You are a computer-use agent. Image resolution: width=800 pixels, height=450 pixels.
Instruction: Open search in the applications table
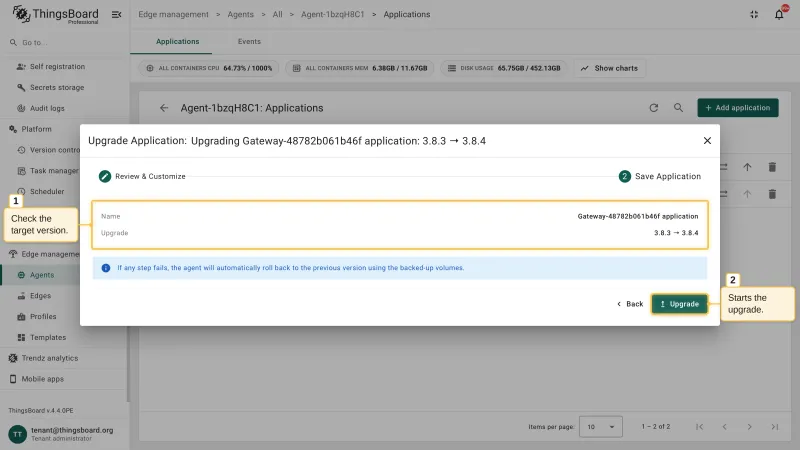pyautogui.click(x=678, y=108)
